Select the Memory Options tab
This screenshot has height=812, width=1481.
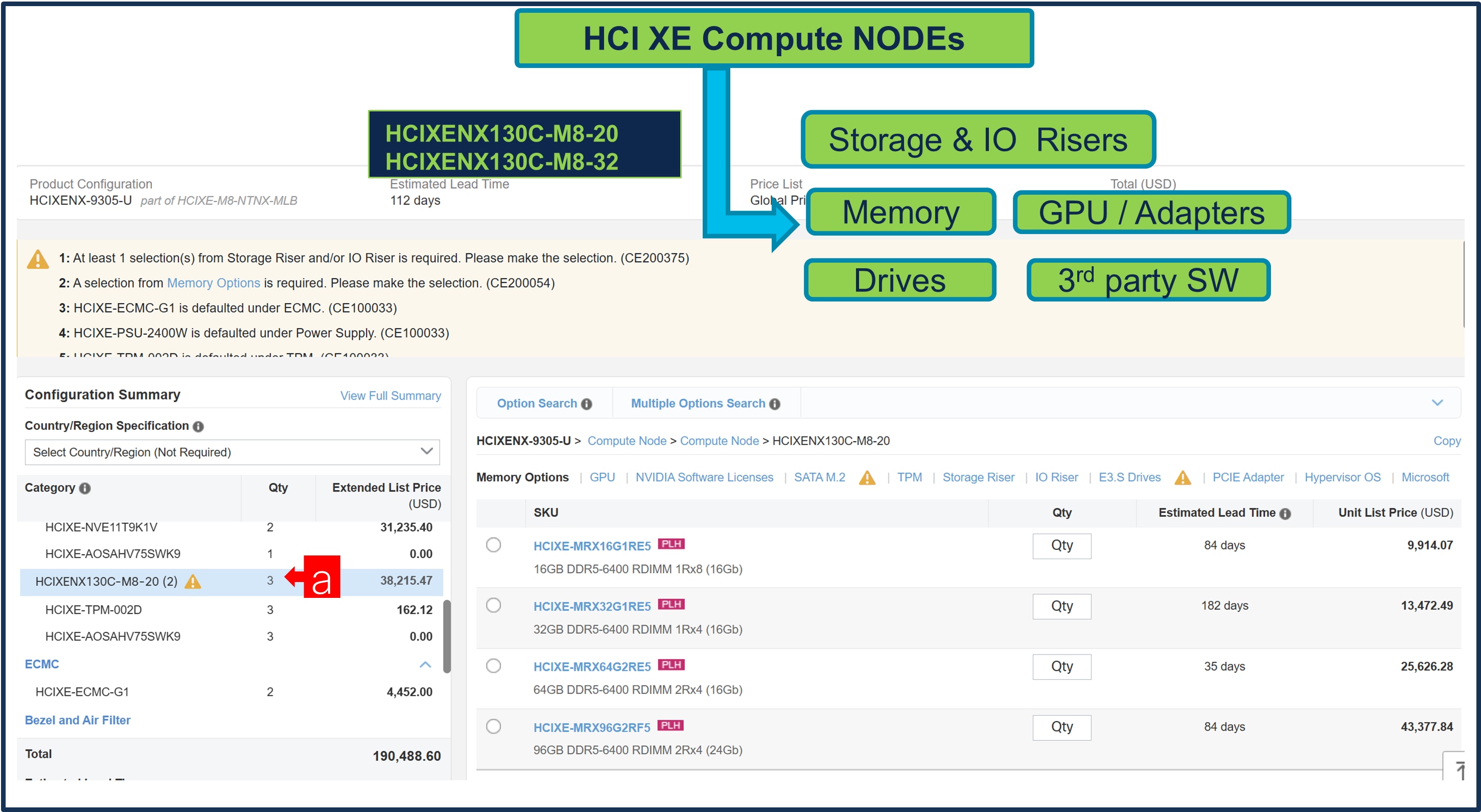point(522,477)
